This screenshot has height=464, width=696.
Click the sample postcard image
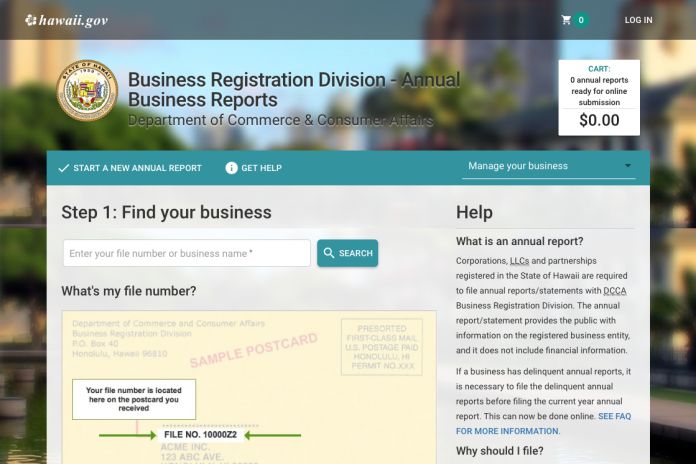click(x=249, y=387)
